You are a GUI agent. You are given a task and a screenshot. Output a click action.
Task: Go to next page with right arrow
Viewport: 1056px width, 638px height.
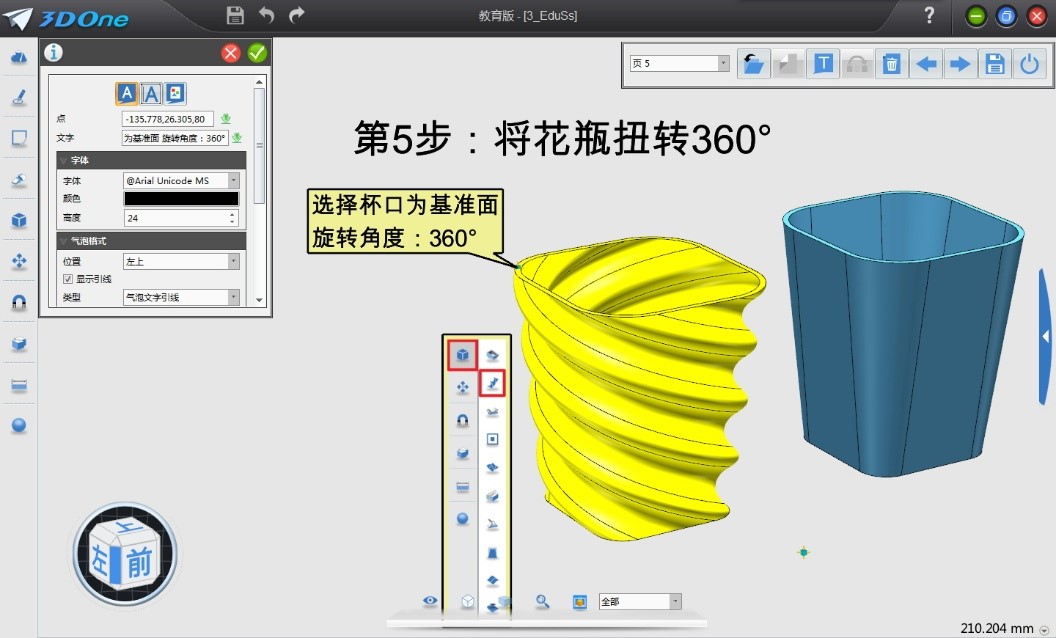coord(960,64)
